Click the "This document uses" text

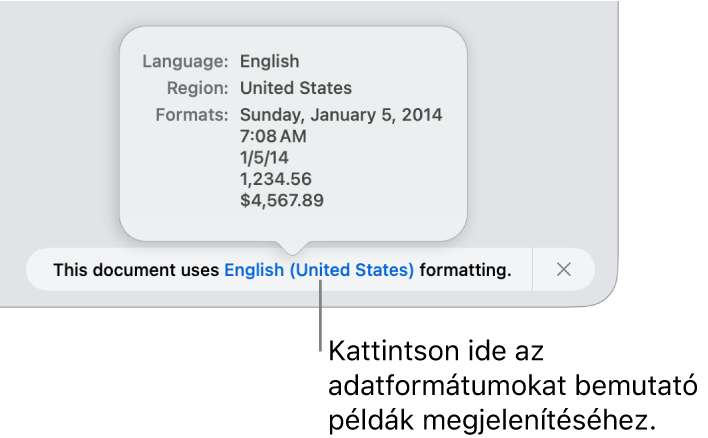[136, 270]
